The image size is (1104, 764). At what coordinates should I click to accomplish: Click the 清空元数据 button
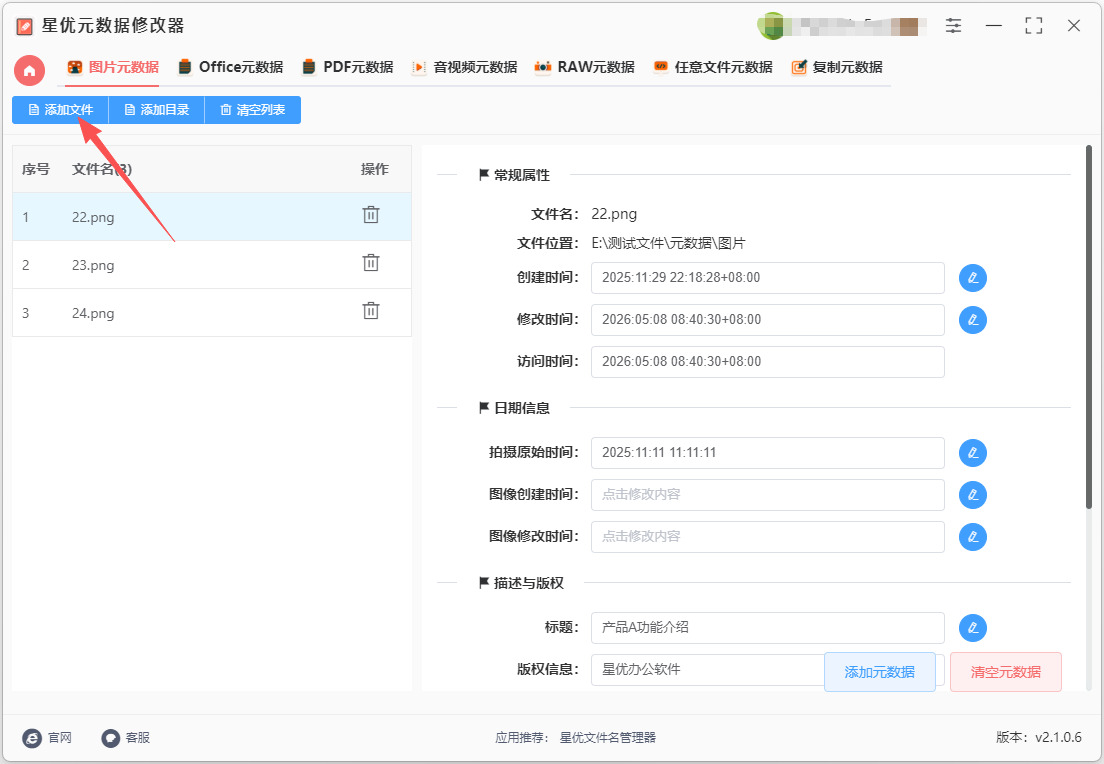click(1005, 672)
